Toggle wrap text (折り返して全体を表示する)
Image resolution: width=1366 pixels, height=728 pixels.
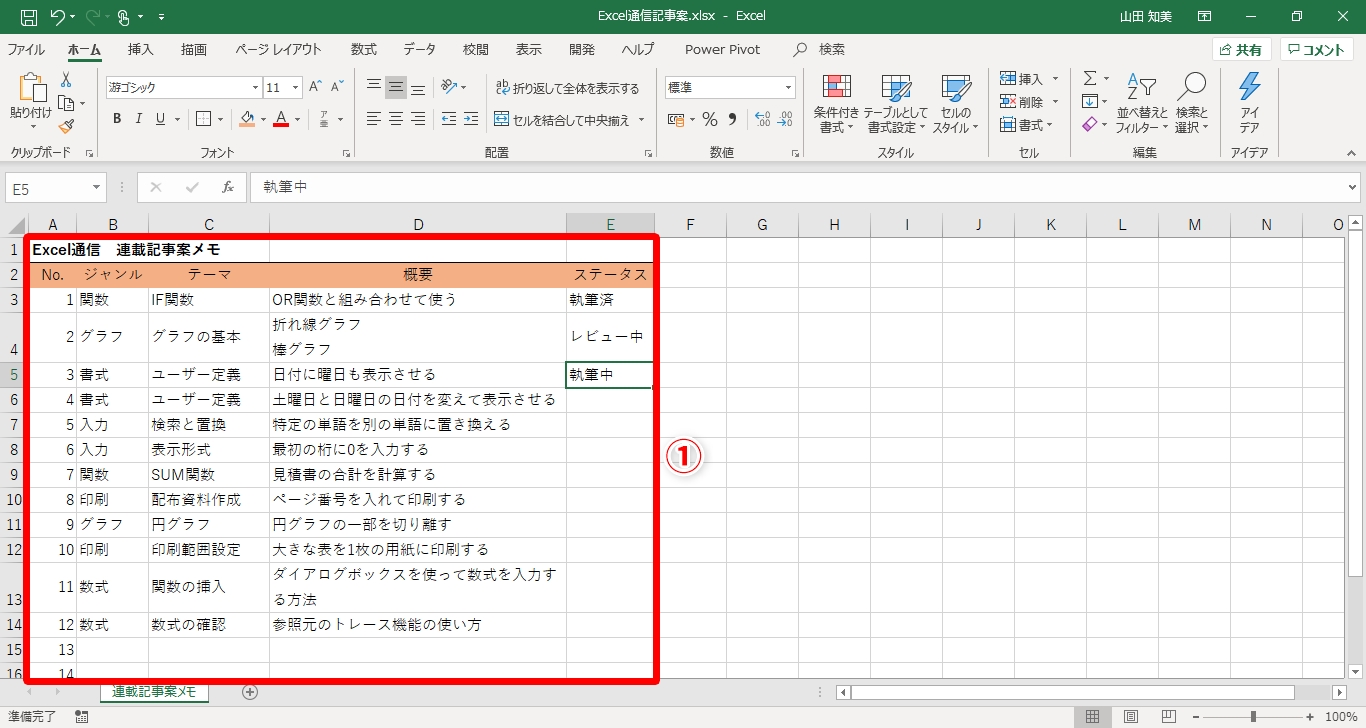coord(567,88)
